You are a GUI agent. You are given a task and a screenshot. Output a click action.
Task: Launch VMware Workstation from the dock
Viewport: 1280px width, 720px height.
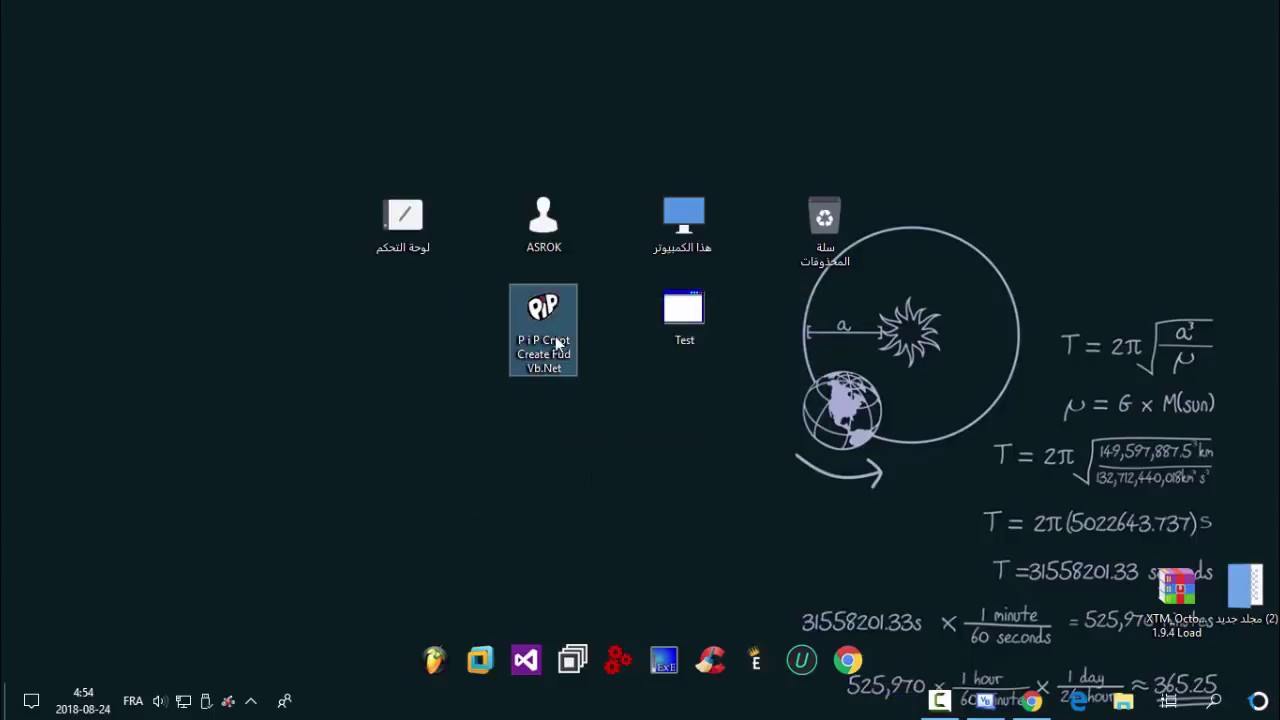(x=480, y=660)
